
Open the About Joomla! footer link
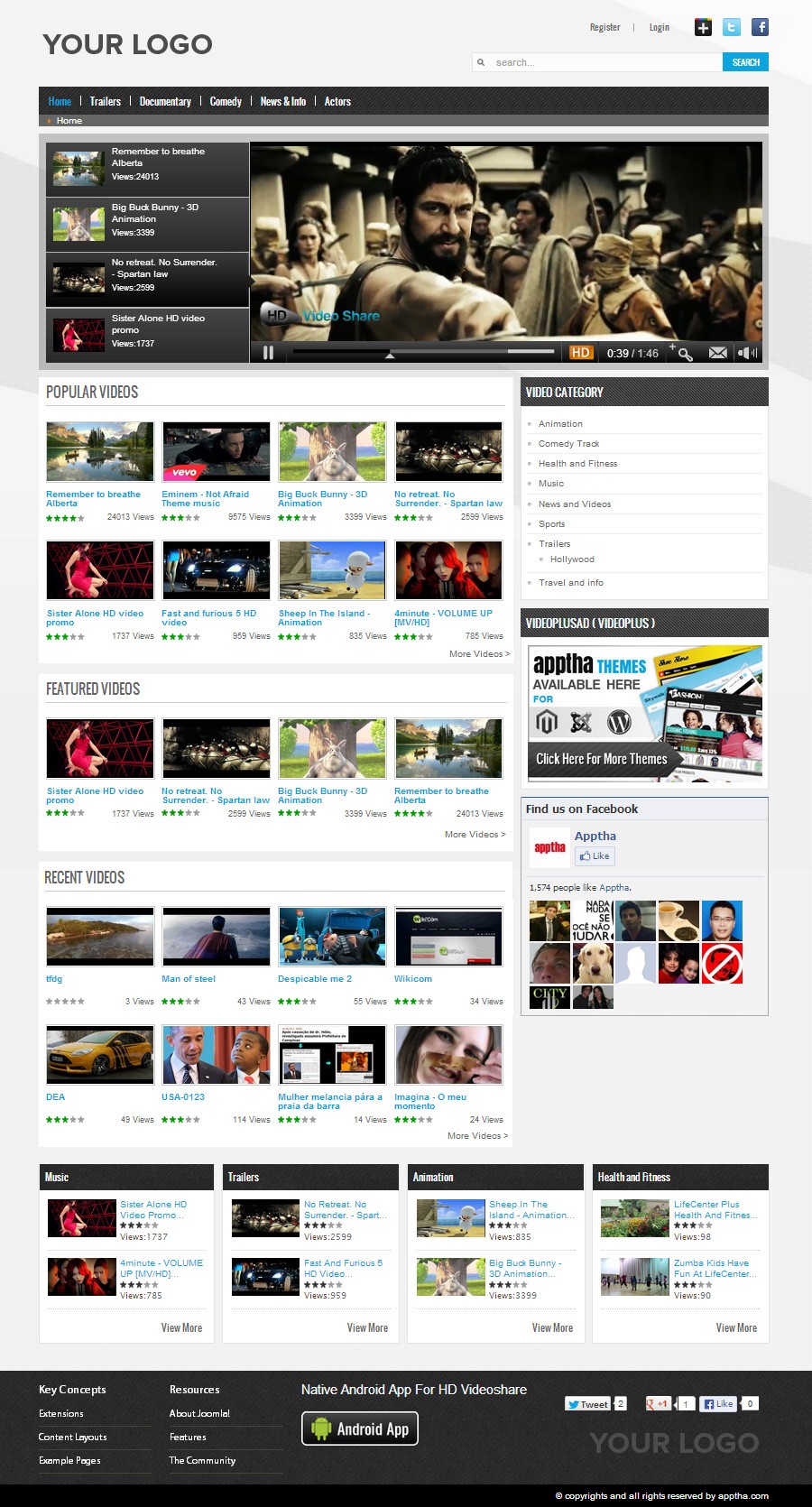point(199,1413)
